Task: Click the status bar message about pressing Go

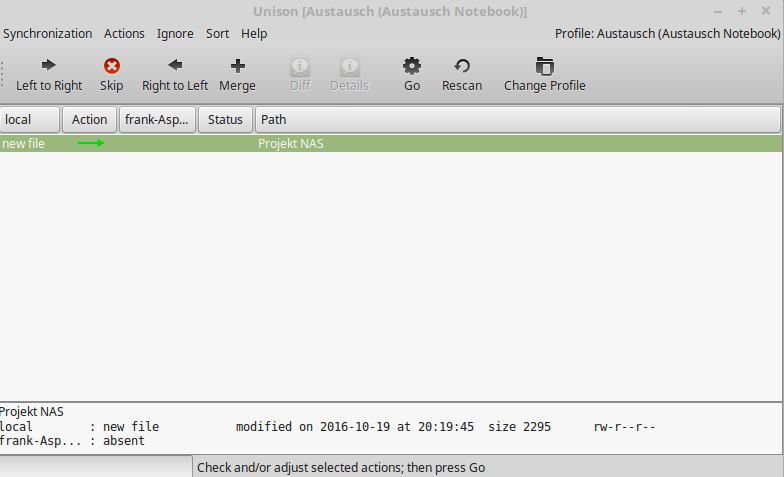Action: pyautogui.click(x=341, y=468)
